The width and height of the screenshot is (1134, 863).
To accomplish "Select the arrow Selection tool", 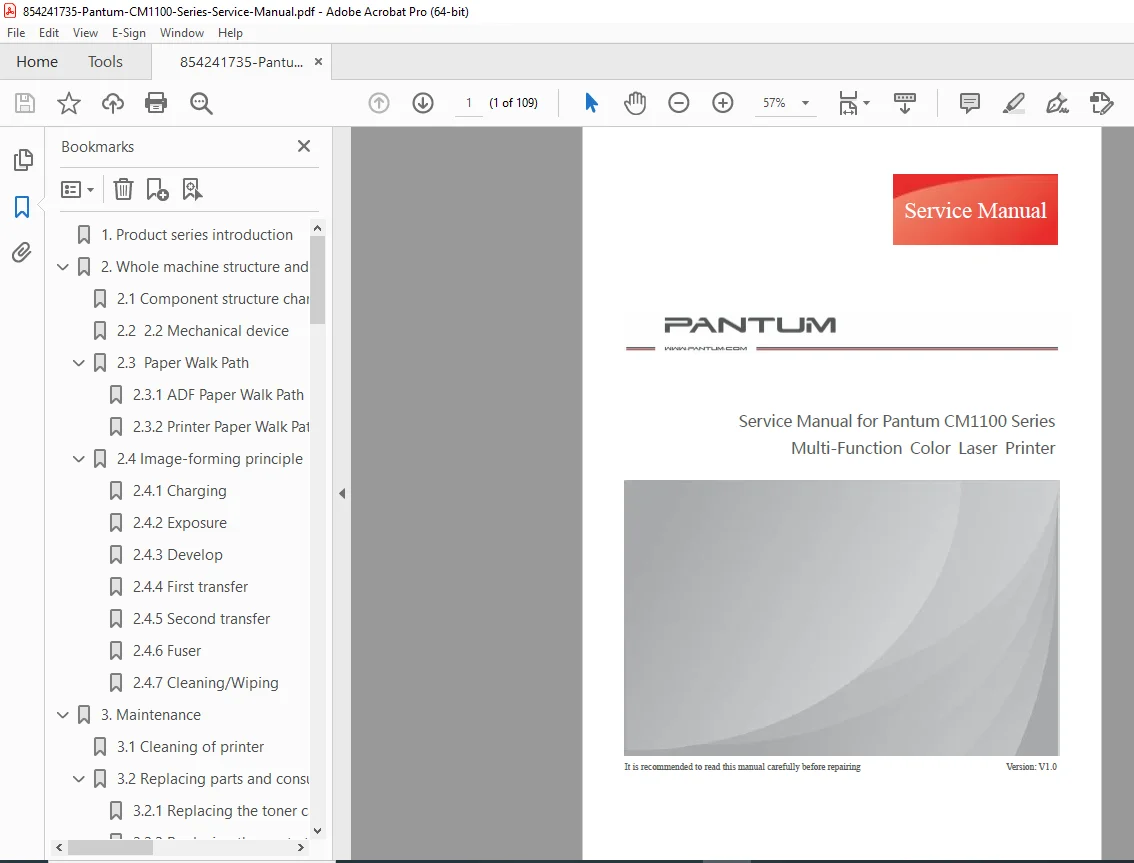I will coord(591,103).
